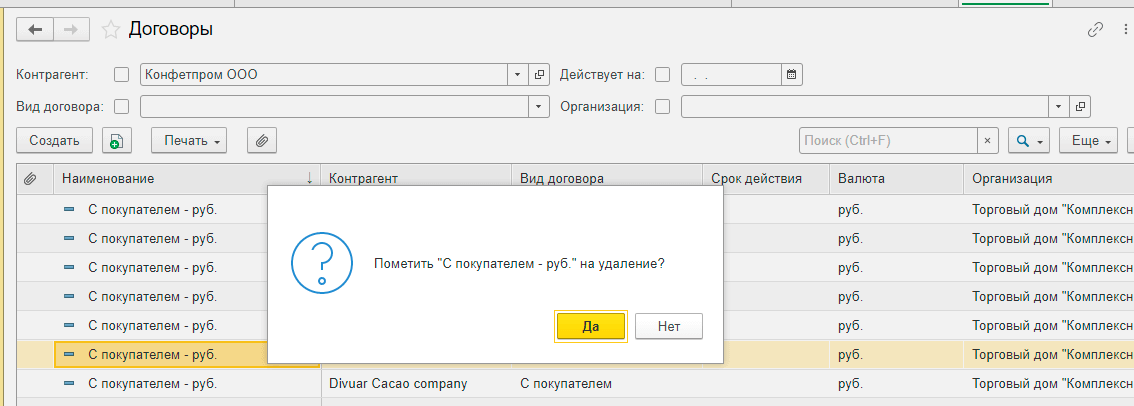Viewport: 1134px width, 406px height.
Task: Click the Создать button
Action: click(54, 140)
